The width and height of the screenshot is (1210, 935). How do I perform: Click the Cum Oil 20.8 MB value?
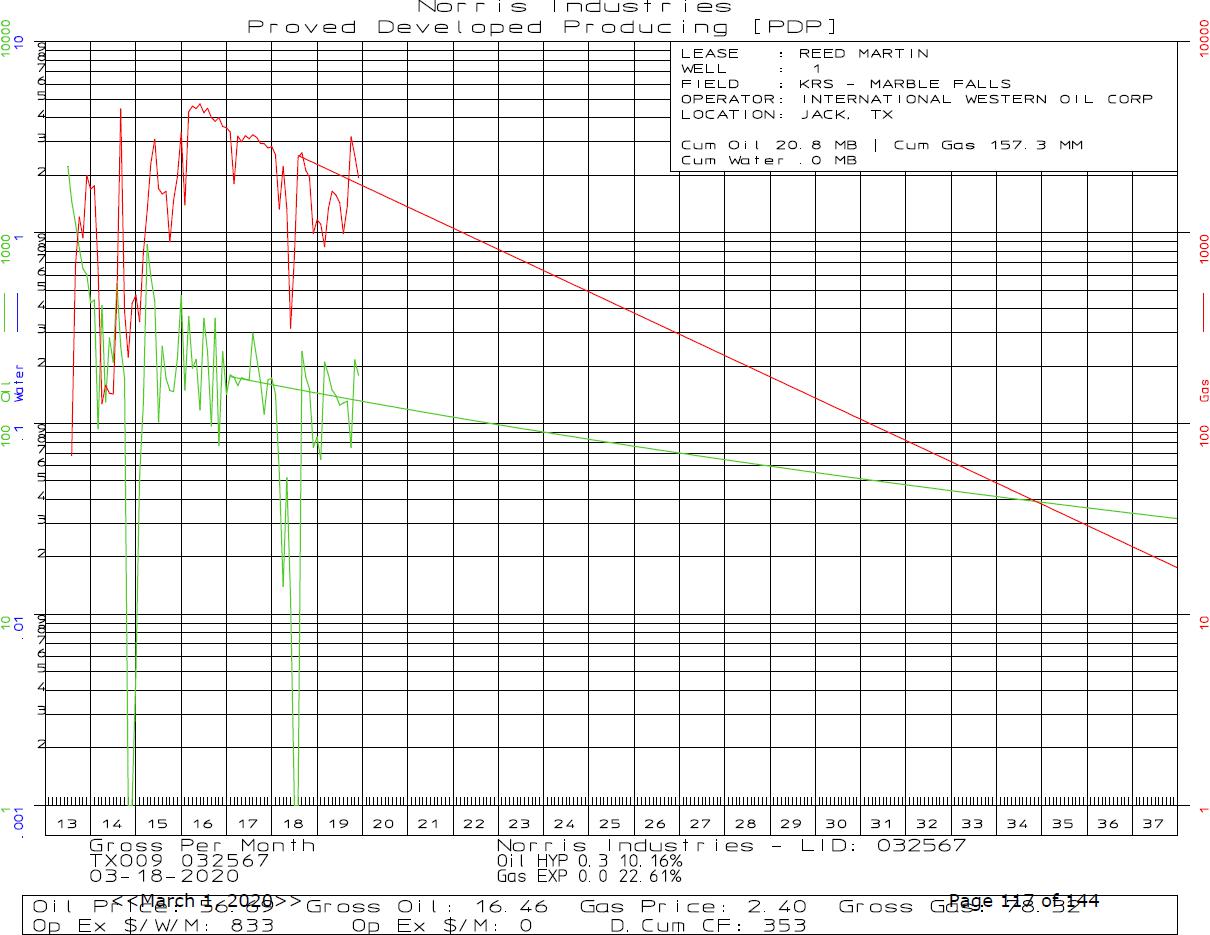pos(768,145)
